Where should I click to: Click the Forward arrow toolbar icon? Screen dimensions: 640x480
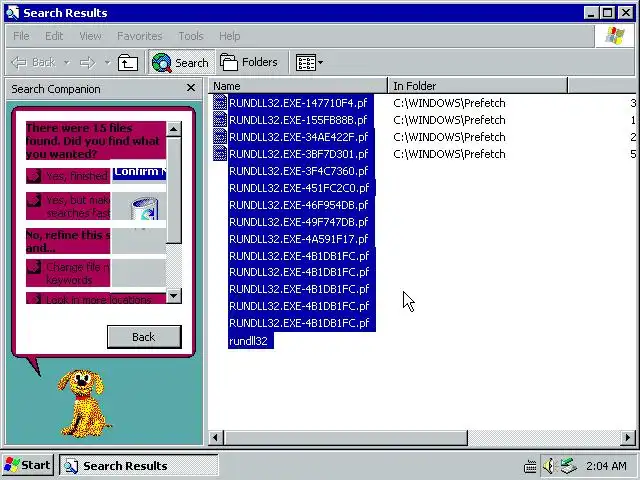click(87, 62)
